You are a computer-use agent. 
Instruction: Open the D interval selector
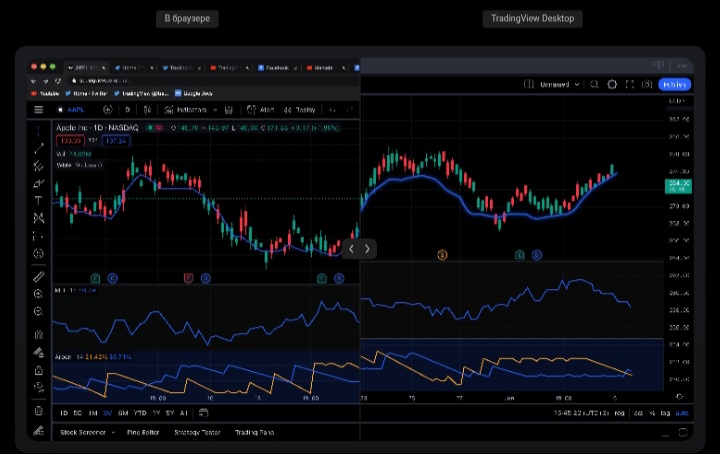(128, 110)
